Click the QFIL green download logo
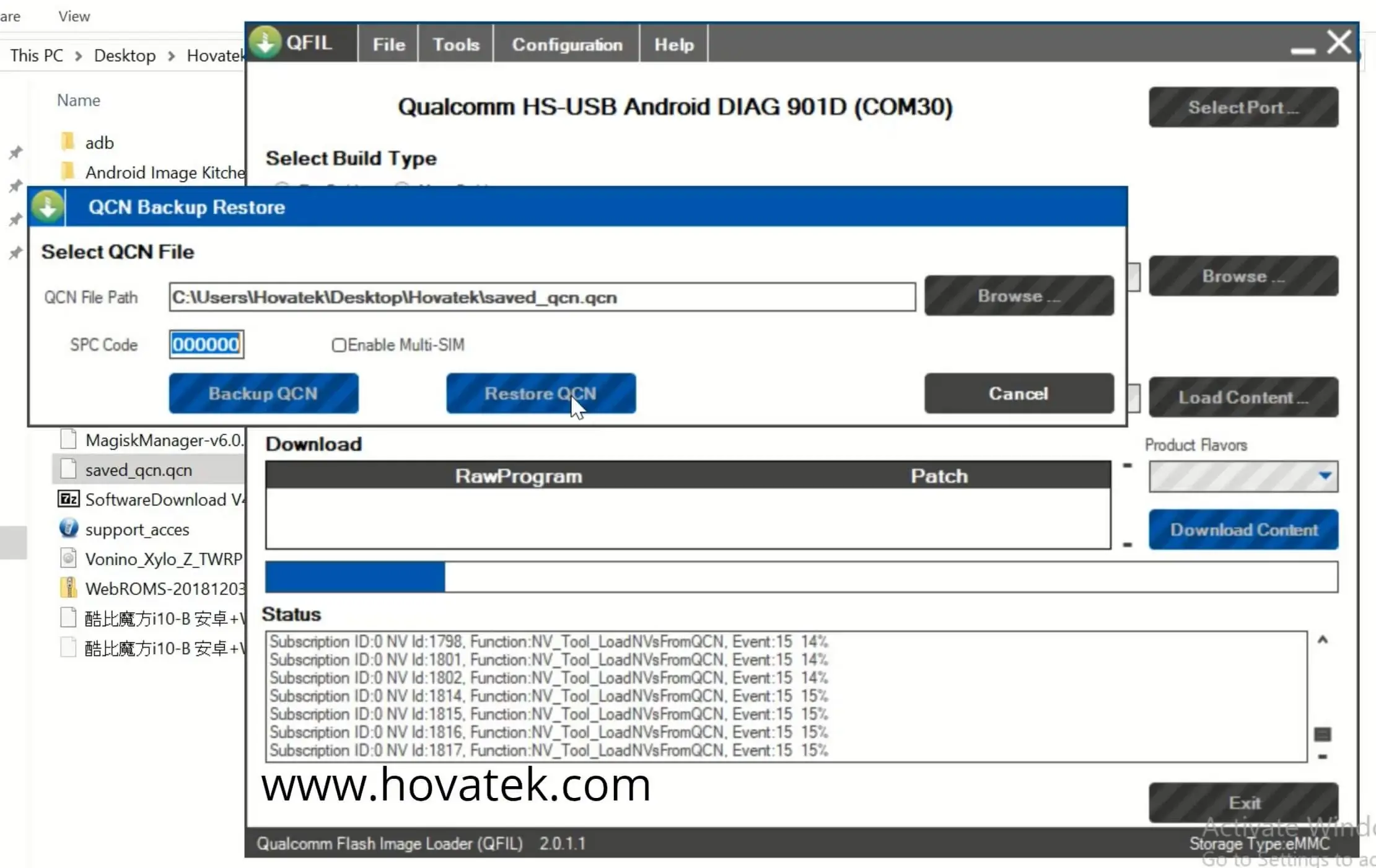Image resolution: width=1376 pixels, height=868 pixels. click(265, 43)
